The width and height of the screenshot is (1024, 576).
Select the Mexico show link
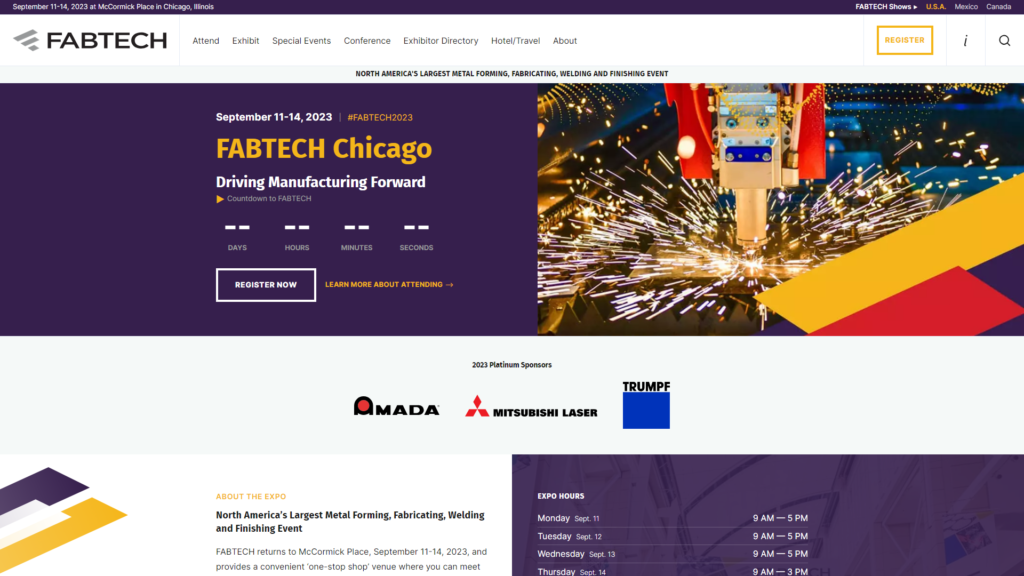click(966, 7)
